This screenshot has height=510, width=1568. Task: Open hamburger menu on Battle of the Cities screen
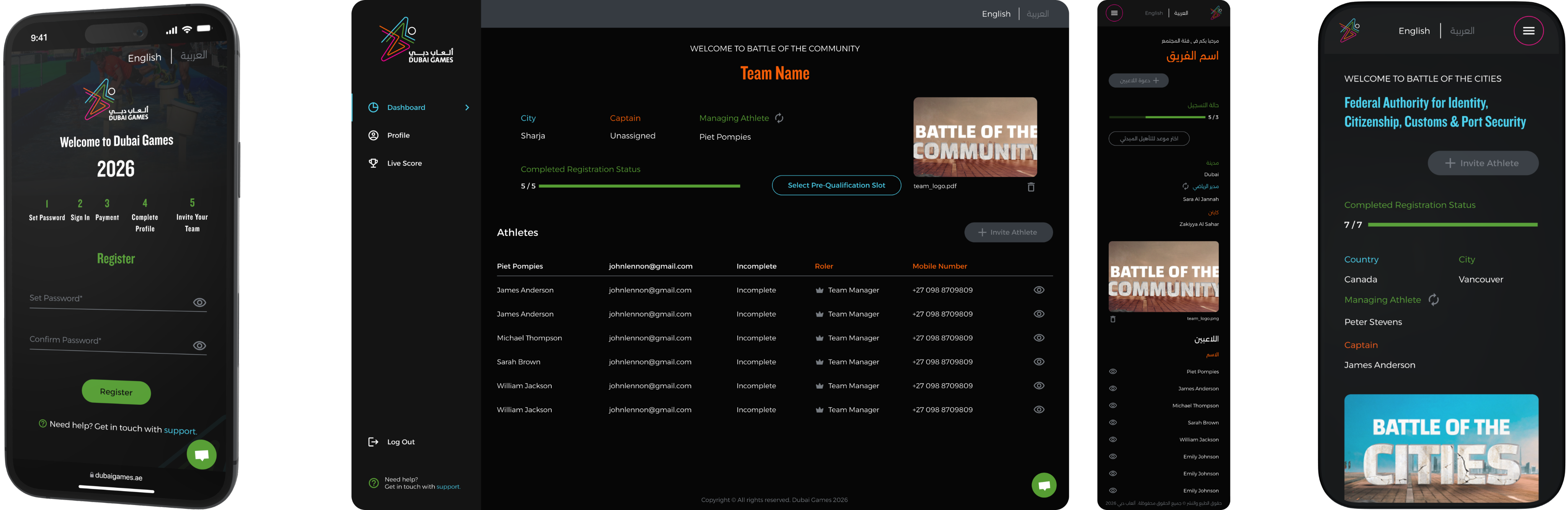(x=1529, y=31)
